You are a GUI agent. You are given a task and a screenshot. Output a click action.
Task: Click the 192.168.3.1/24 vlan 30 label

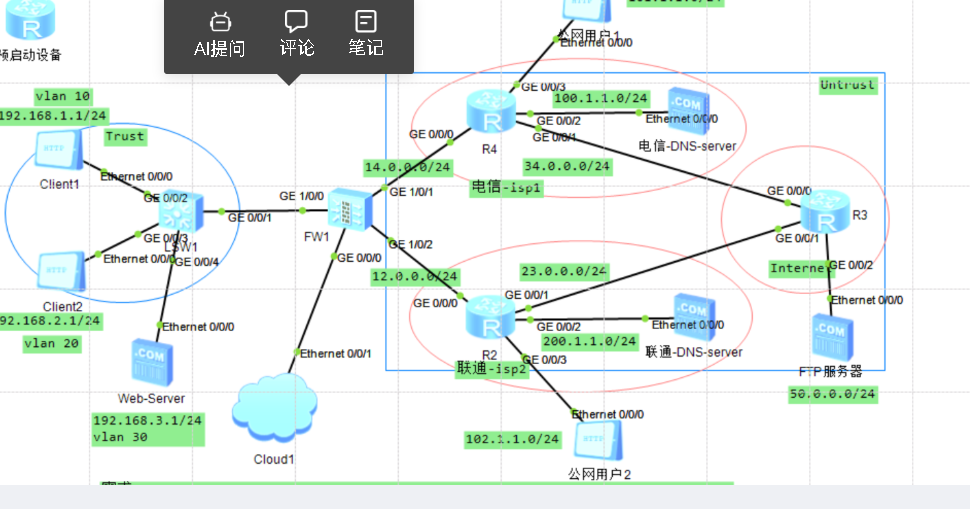pos(148,429)
